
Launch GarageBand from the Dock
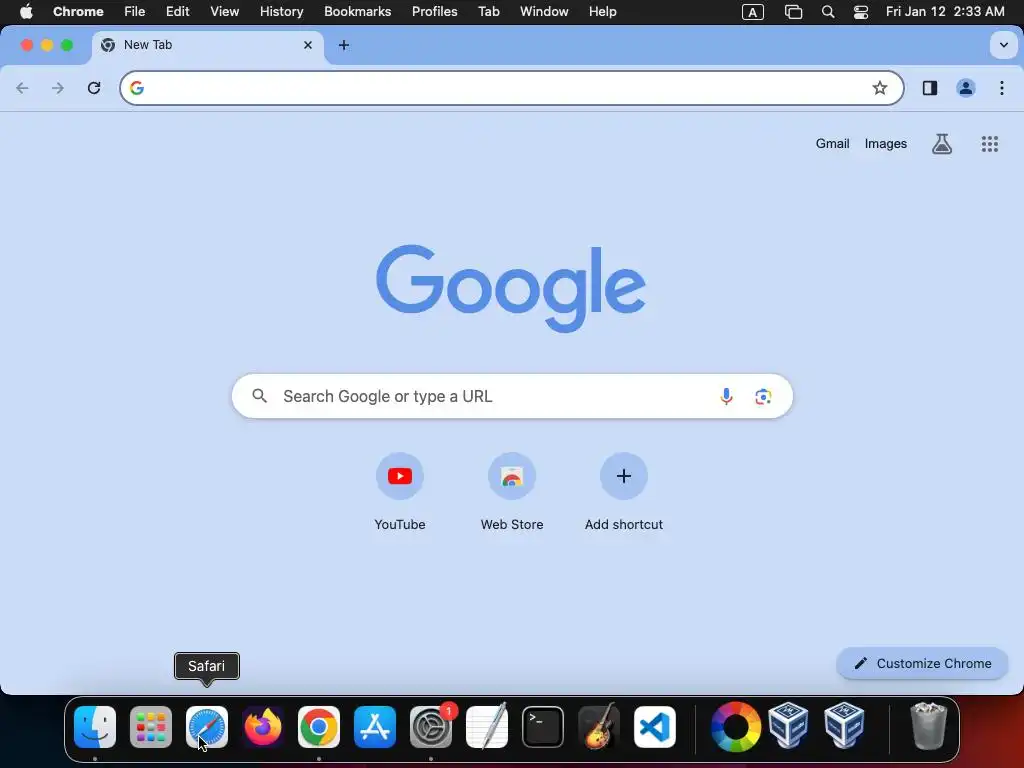pyautogui.click(x=599, y=727)
